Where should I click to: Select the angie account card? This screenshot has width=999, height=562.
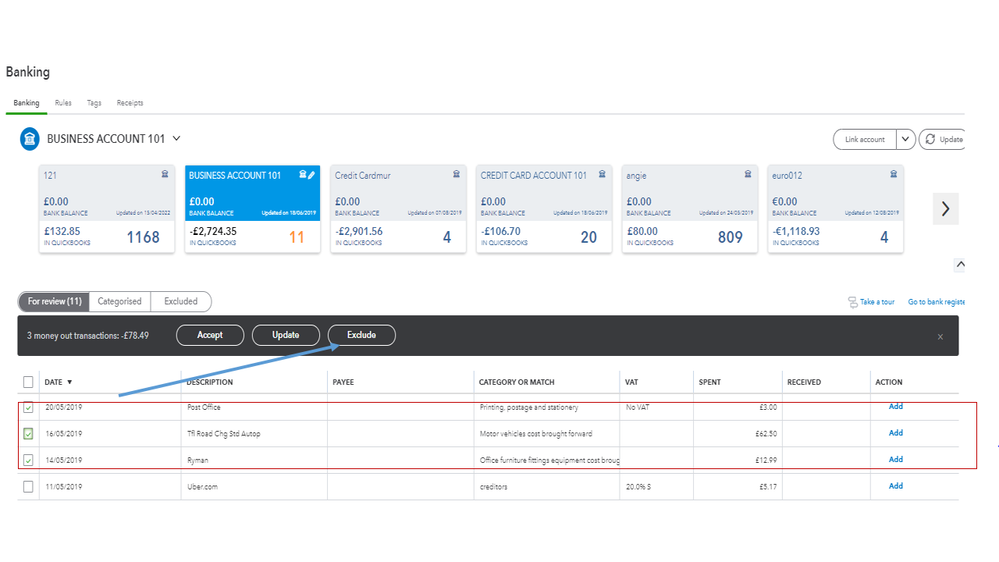(690, 209)
